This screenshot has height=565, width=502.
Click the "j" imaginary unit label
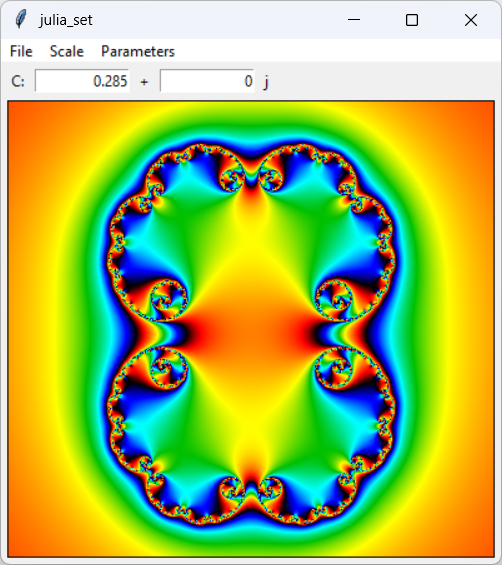click(266, 82)
